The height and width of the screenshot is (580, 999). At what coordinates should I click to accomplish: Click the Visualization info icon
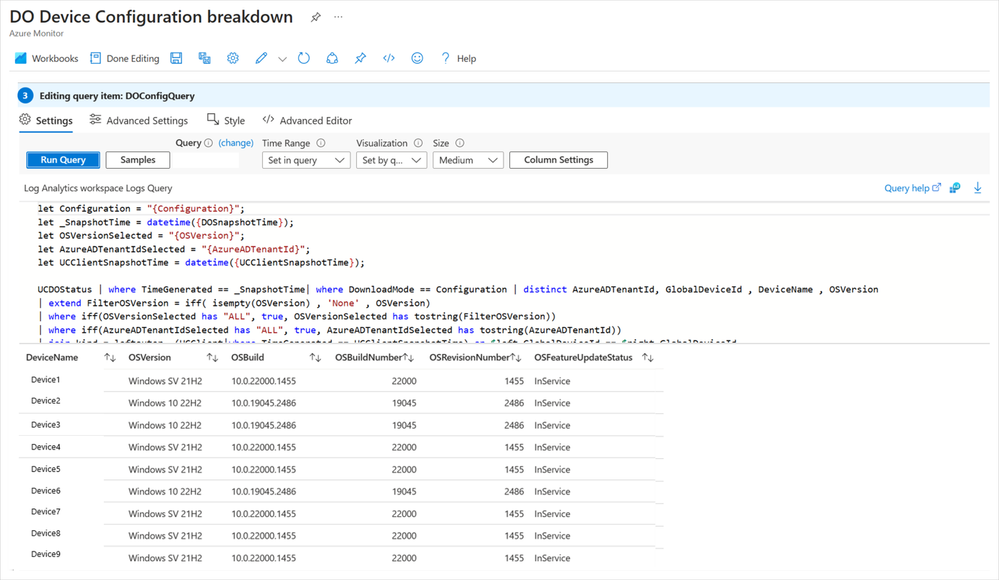418,143
